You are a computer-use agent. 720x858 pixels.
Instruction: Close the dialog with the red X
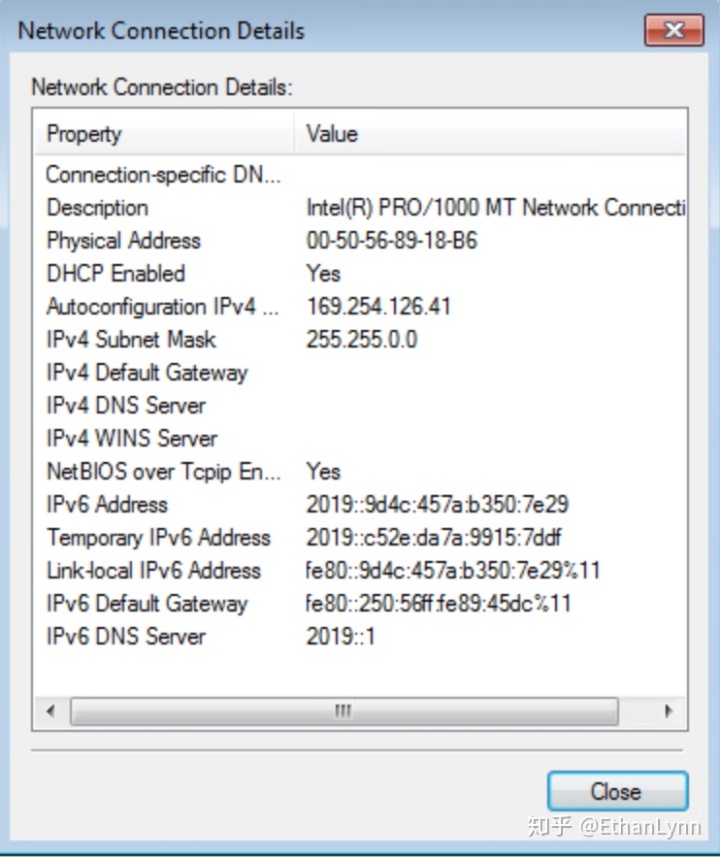point(674,30)
